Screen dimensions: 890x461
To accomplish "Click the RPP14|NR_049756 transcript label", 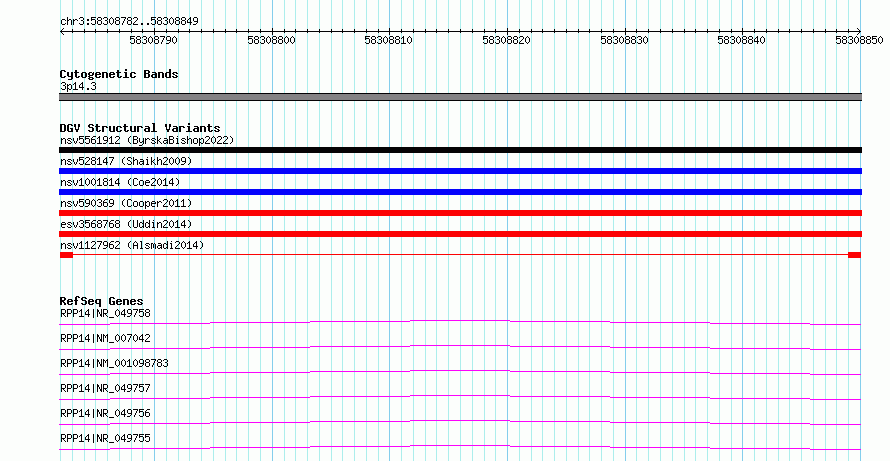I will 106,413.
